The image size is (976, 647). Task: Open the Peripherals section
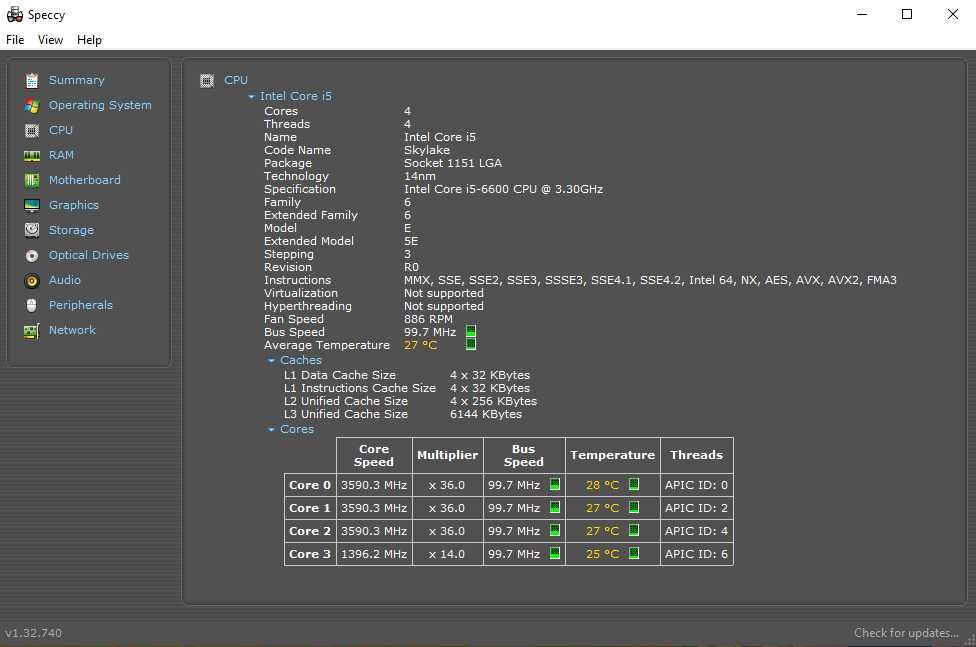(x=81, y=305)
